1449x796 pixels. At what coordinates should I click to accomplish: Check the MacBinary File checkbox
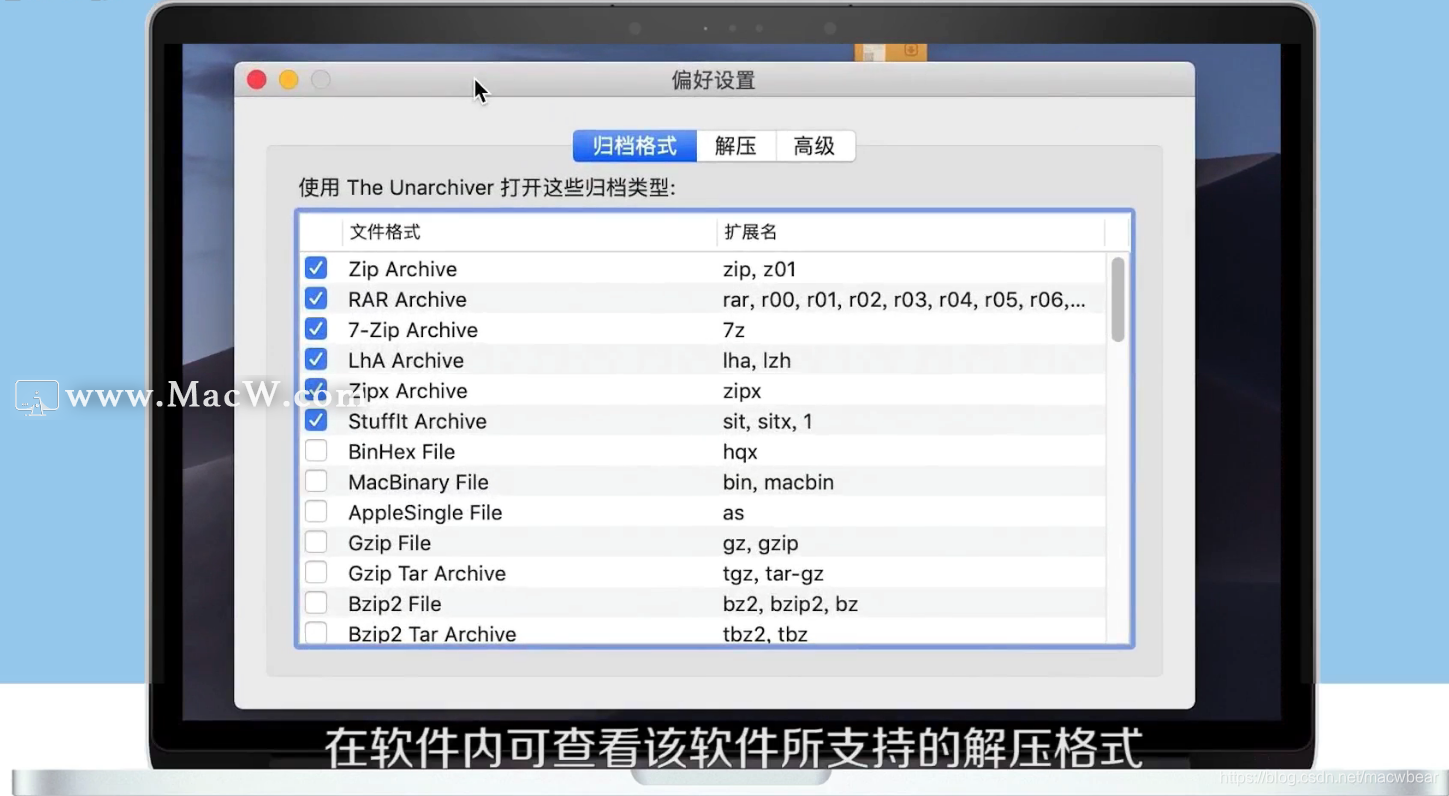pyautogui.click(x=316, y=481)
